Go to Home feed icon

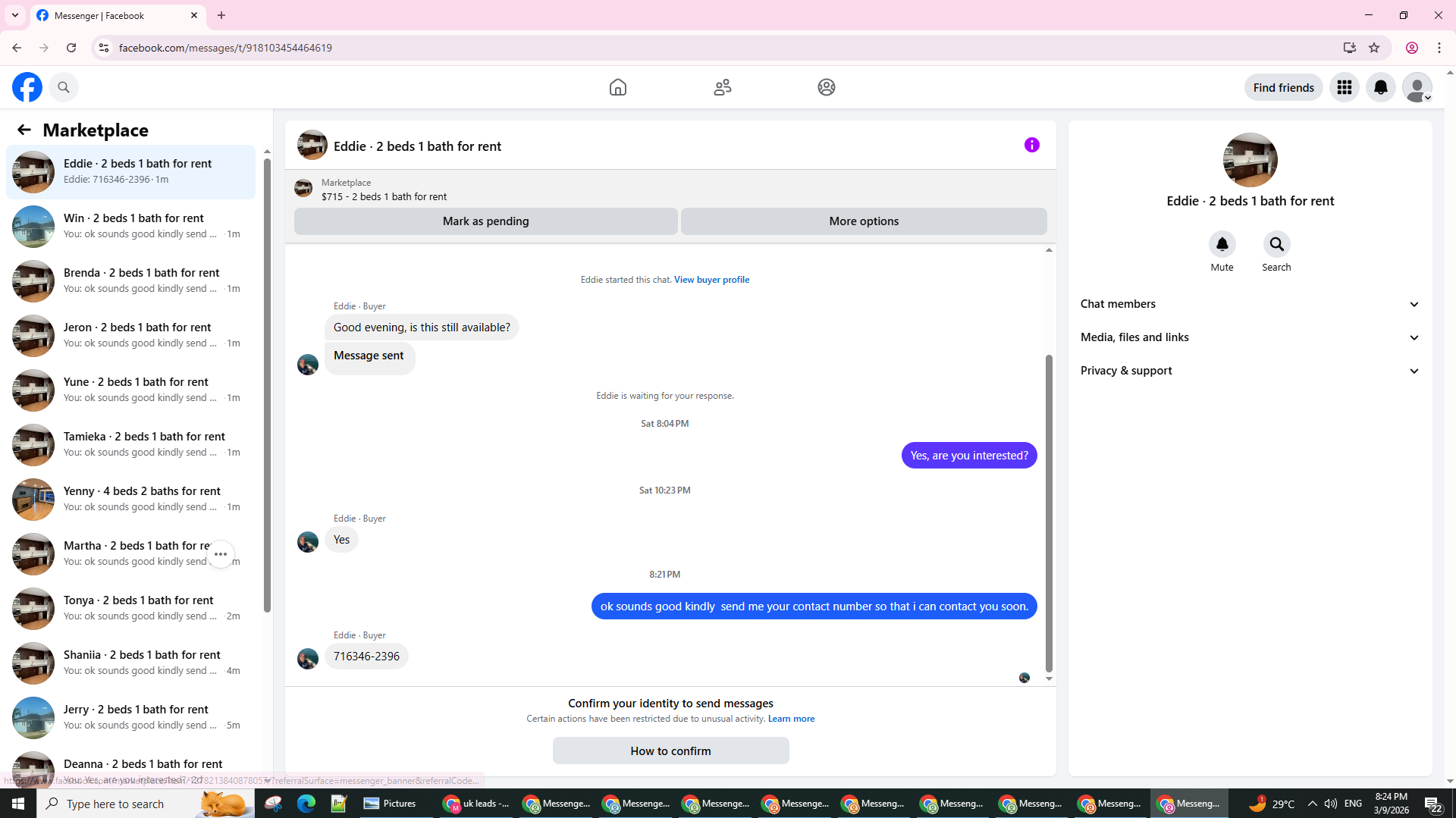click(x=618, y=87)
